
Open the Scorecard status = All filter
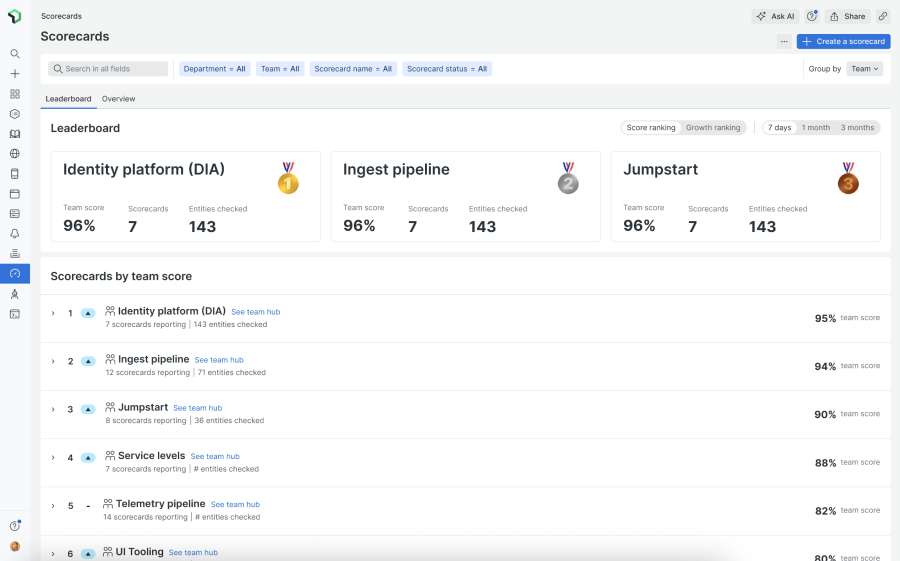click(447, 69)
